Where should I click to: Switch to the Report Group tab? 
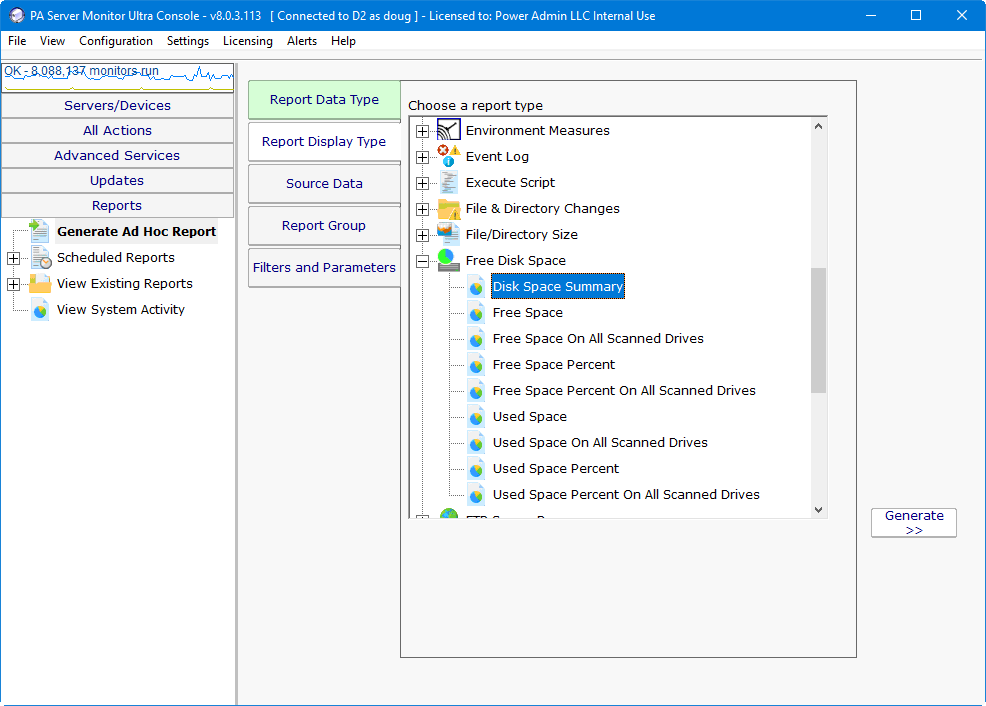(x=324, y=226)
